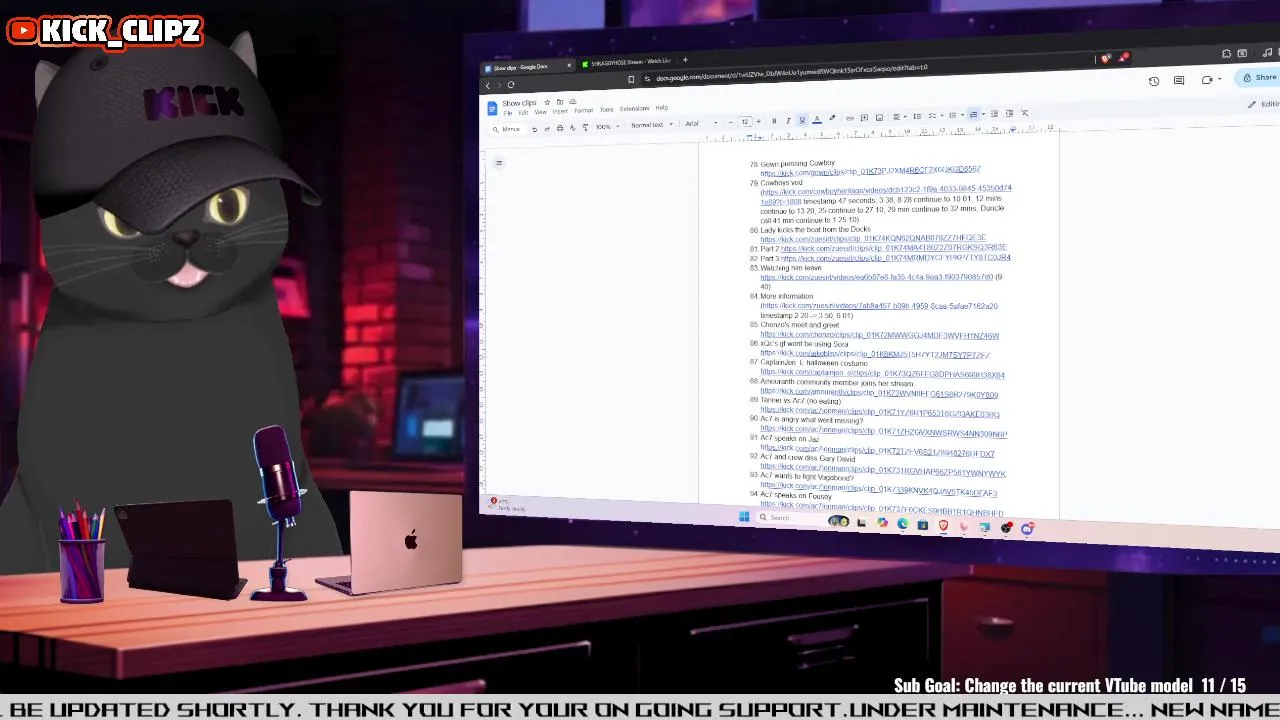1280x720 pixels.
Task: Click the Windows taskbar Search box
Action: tap(790, 518)
